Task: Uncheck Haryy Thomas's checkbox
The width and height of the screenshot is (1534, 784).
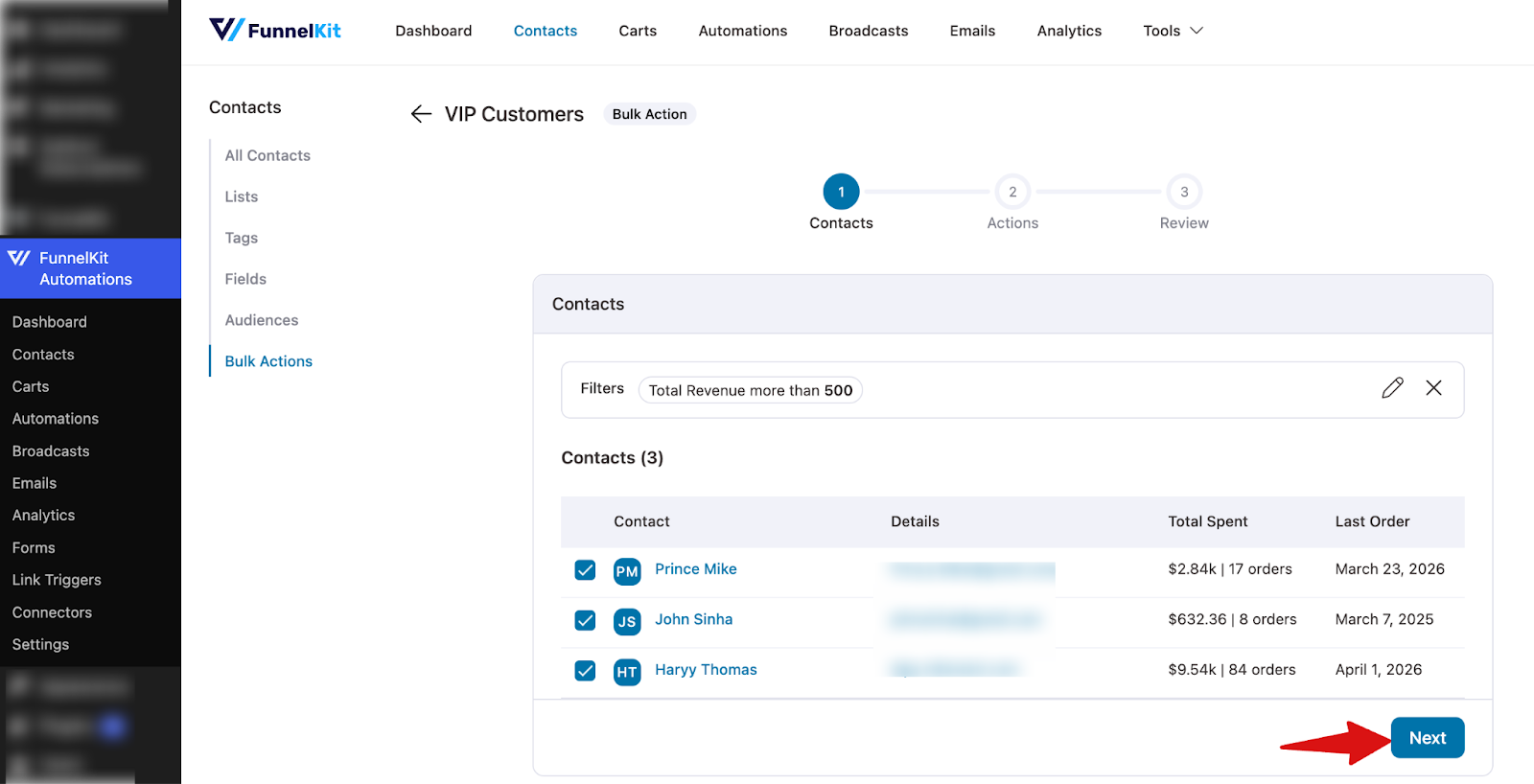Action: (x=585, y=671)
